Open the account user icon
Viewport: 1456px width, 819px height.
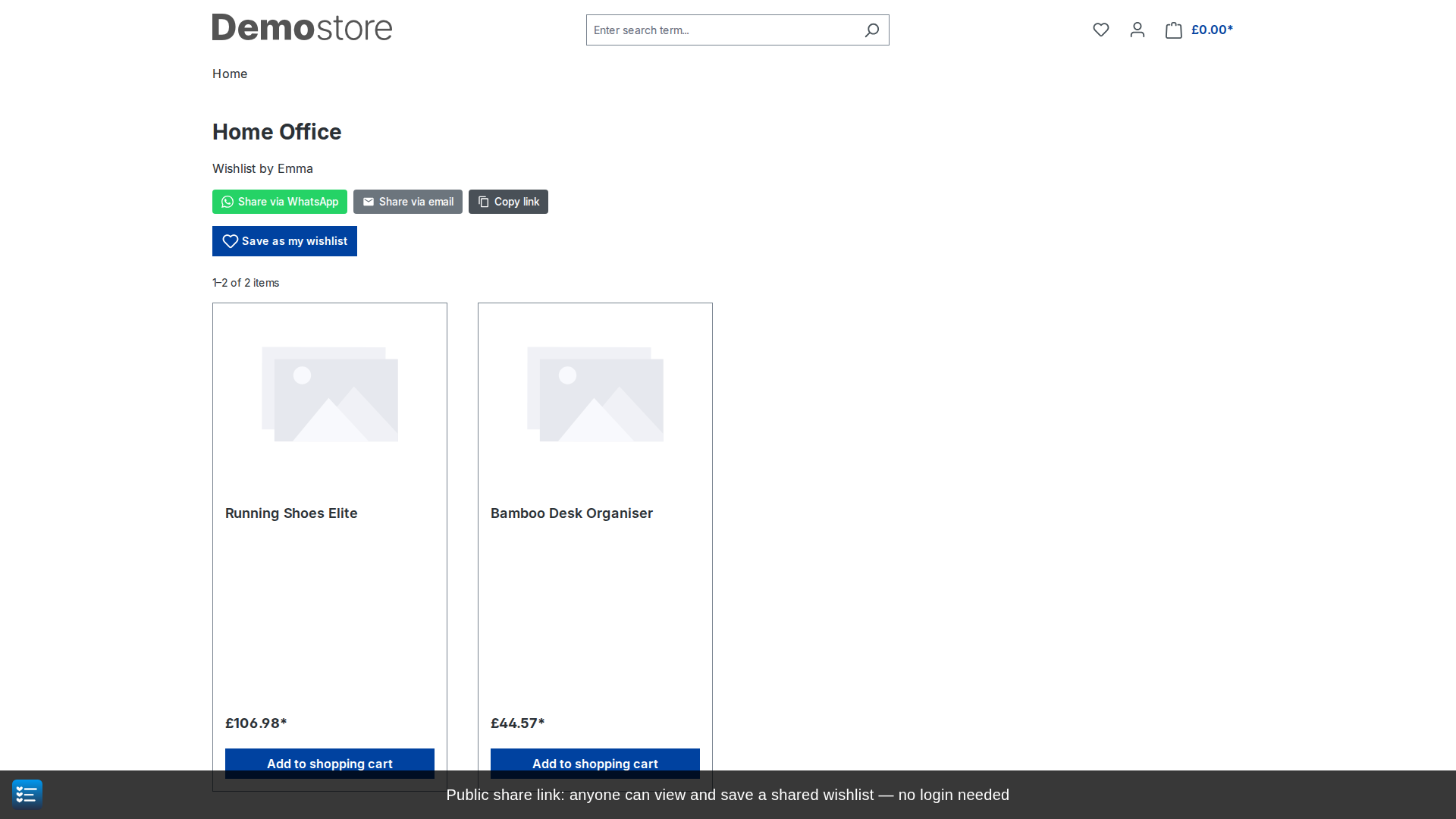tap(1137, 30)
